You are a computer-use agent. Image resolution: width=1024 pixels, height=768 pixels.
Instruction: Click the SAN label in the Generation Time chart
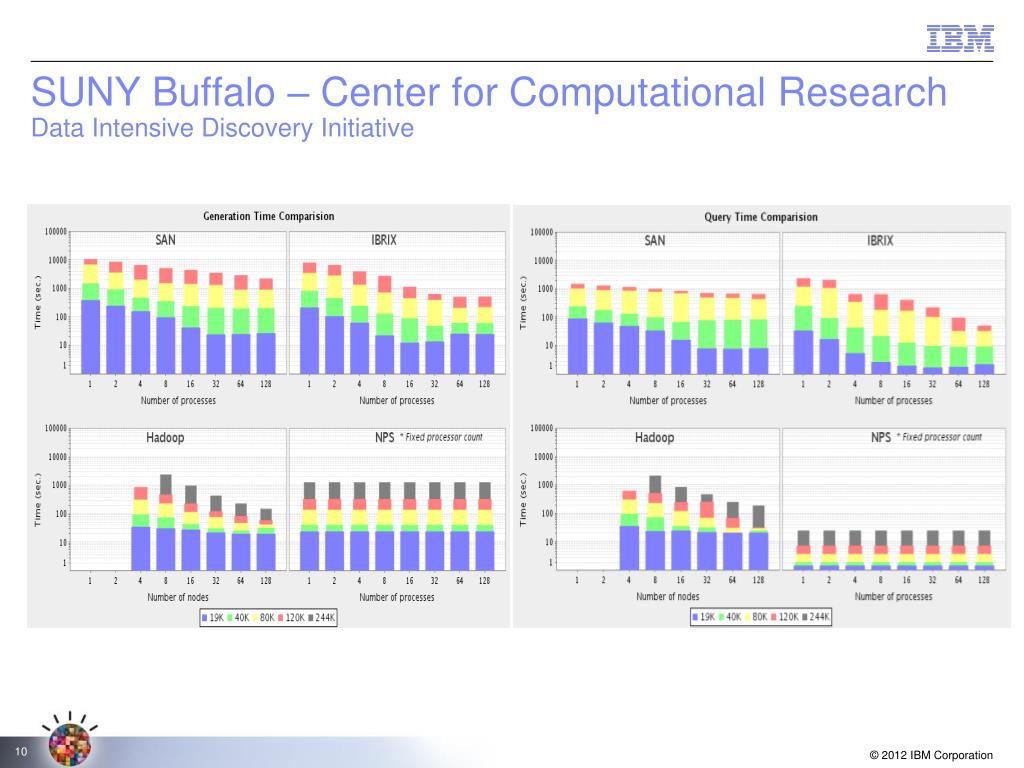point(165,240)
